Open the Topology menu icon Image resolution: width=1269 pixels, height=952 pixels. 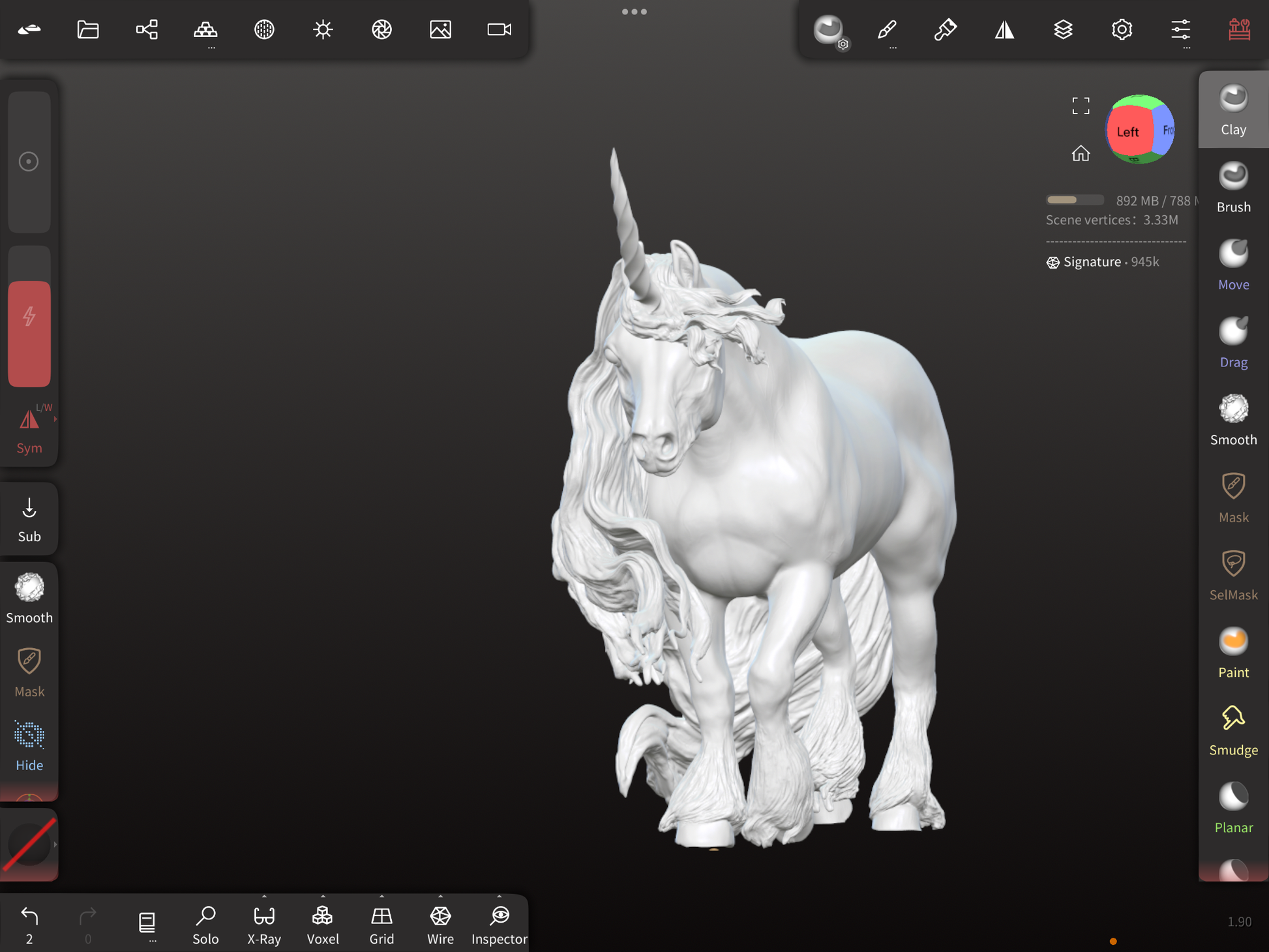pos(205,29)
